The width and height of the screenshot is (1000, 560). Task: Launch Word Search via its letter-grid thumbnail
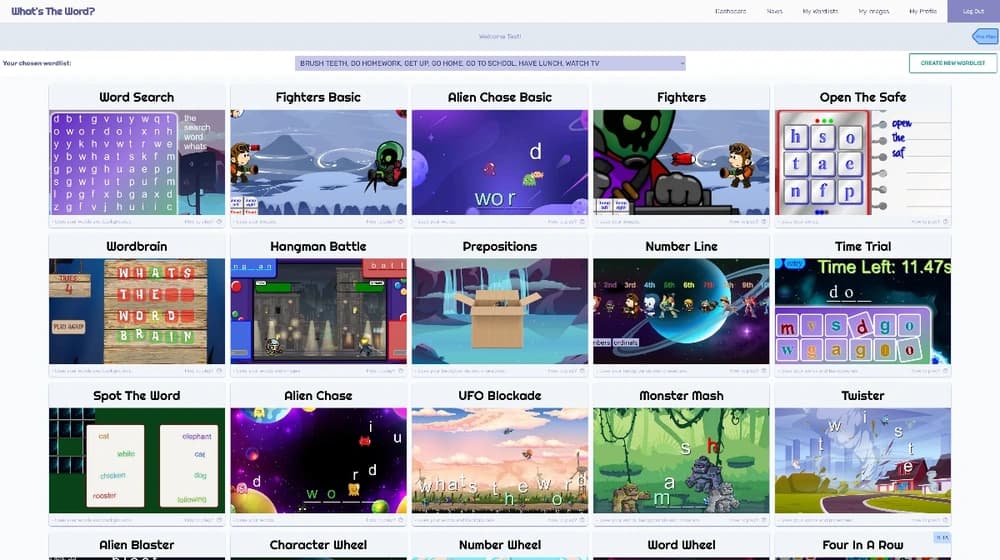(x=137, y=162)
